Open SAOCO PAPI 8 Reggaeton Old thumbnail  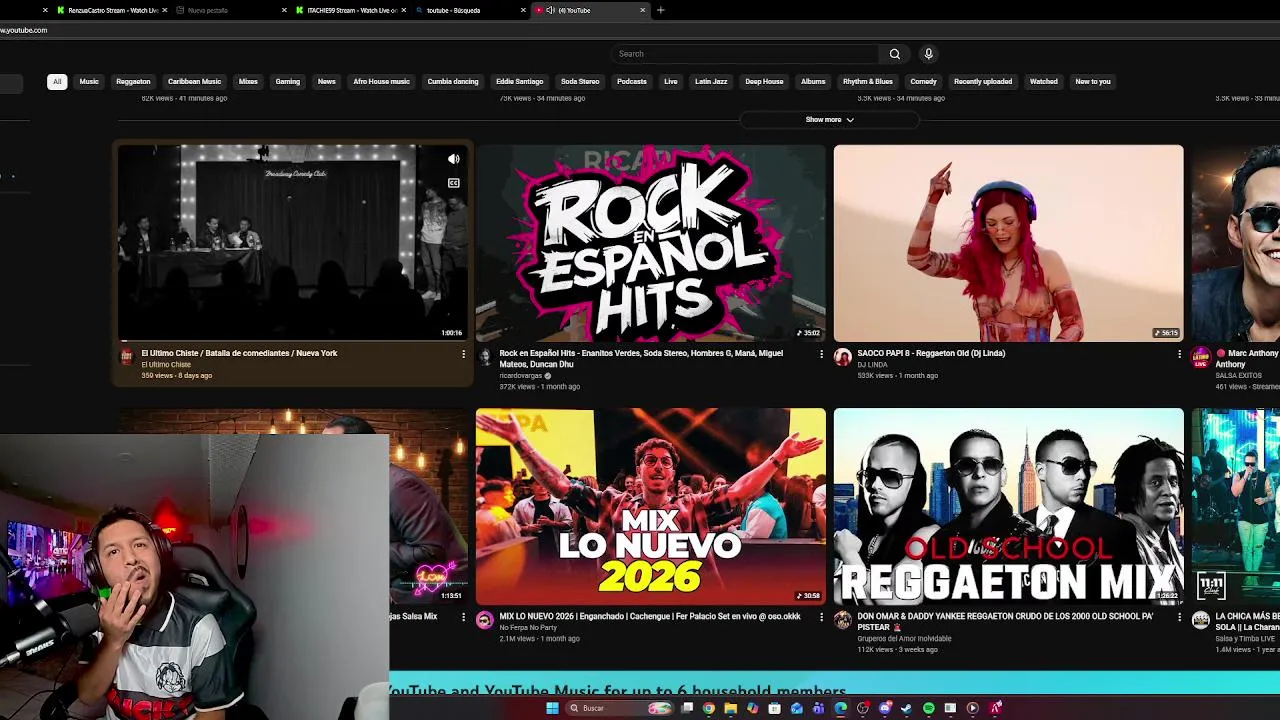pos(1009,243)
